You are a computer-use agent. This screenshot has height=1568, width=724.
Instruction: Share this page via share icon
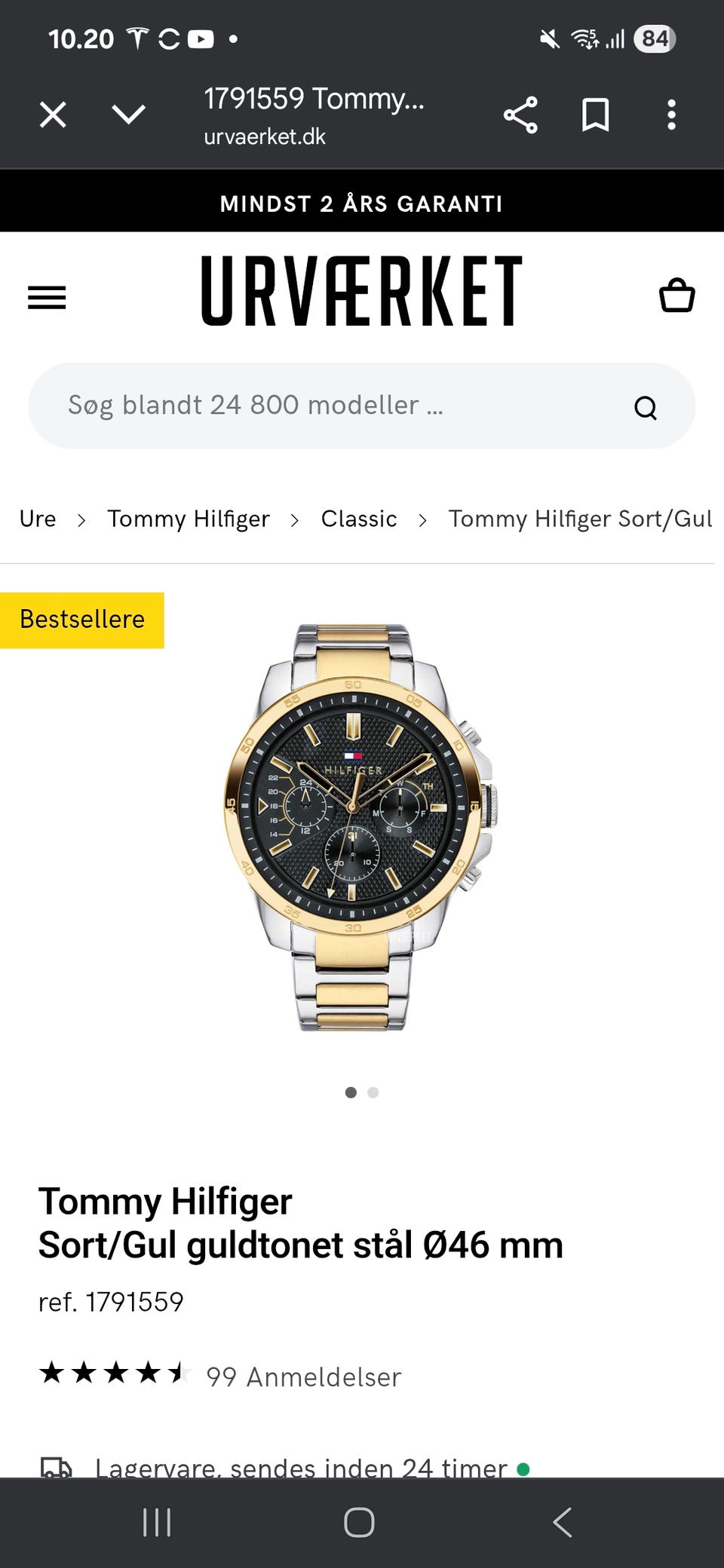click(520, 115)
